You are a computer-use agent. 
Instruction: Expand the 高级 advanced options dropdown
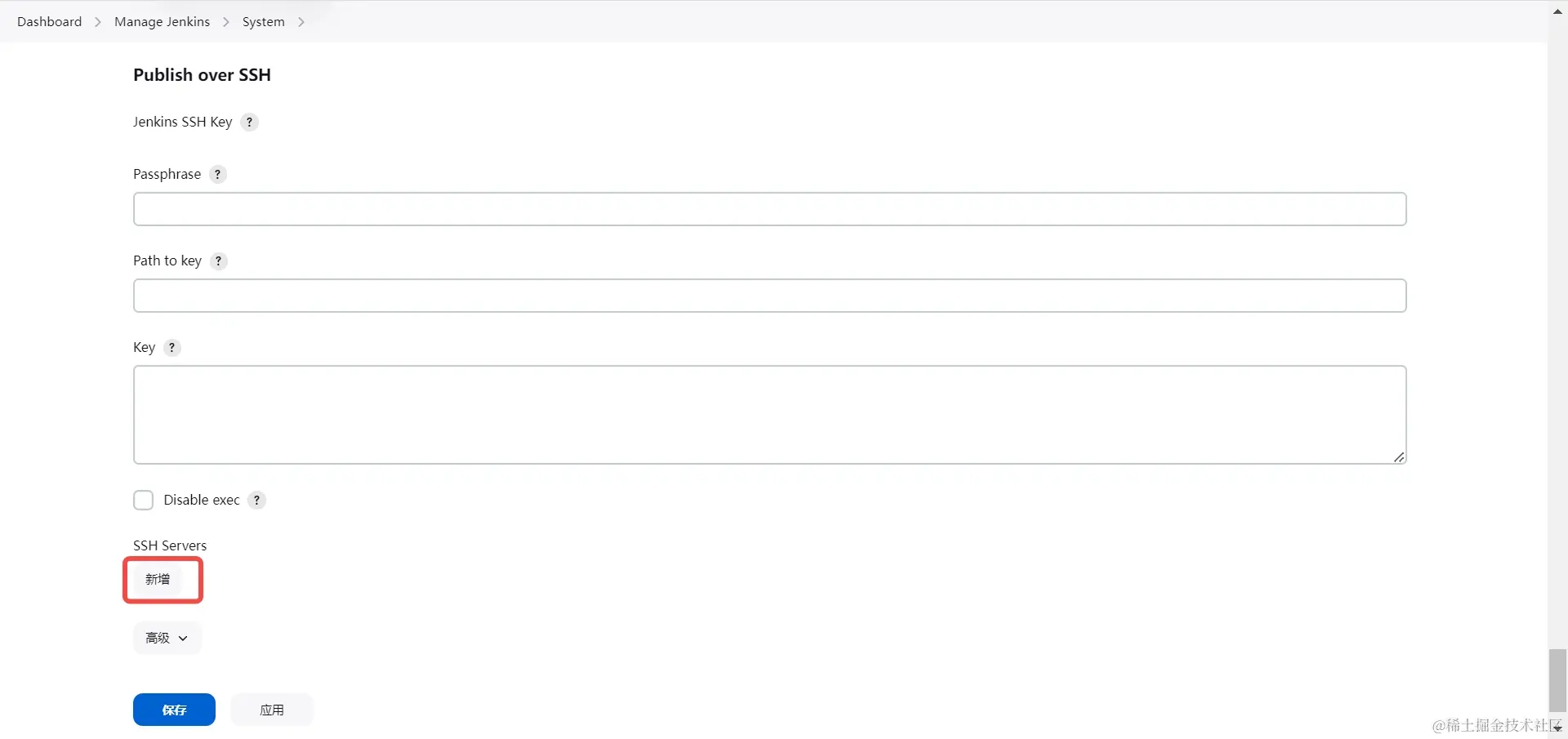167,638
